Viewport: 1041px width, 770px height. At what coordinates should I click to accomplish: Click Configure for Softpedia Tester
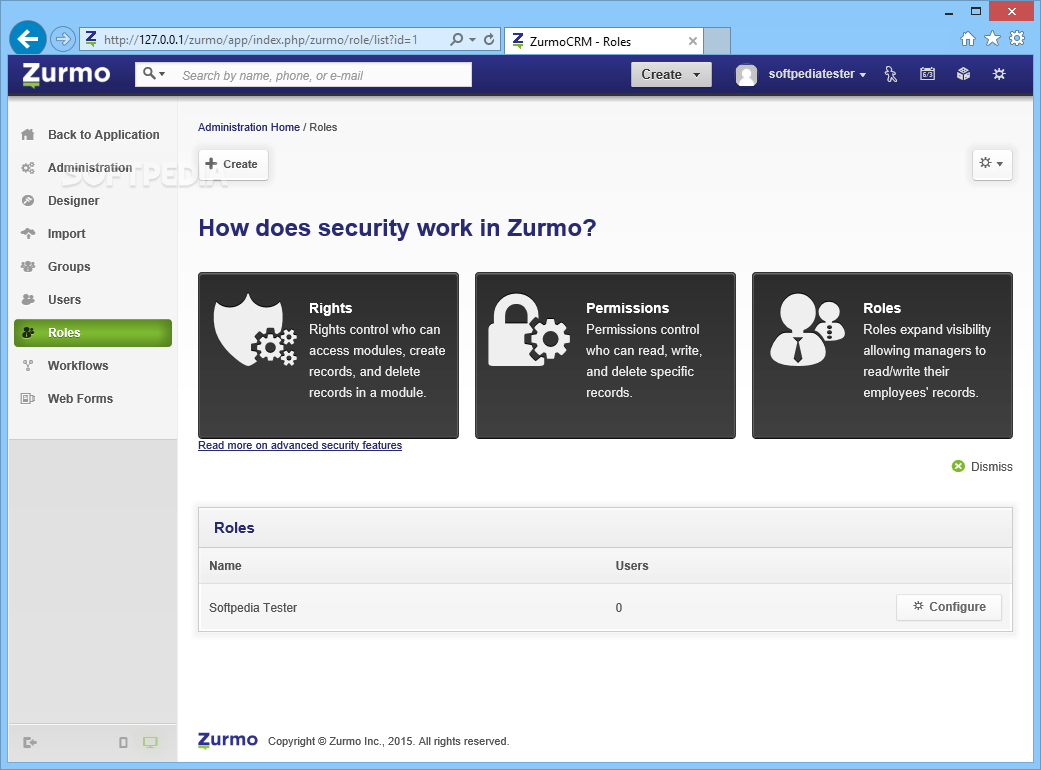[x=949, y=607]
